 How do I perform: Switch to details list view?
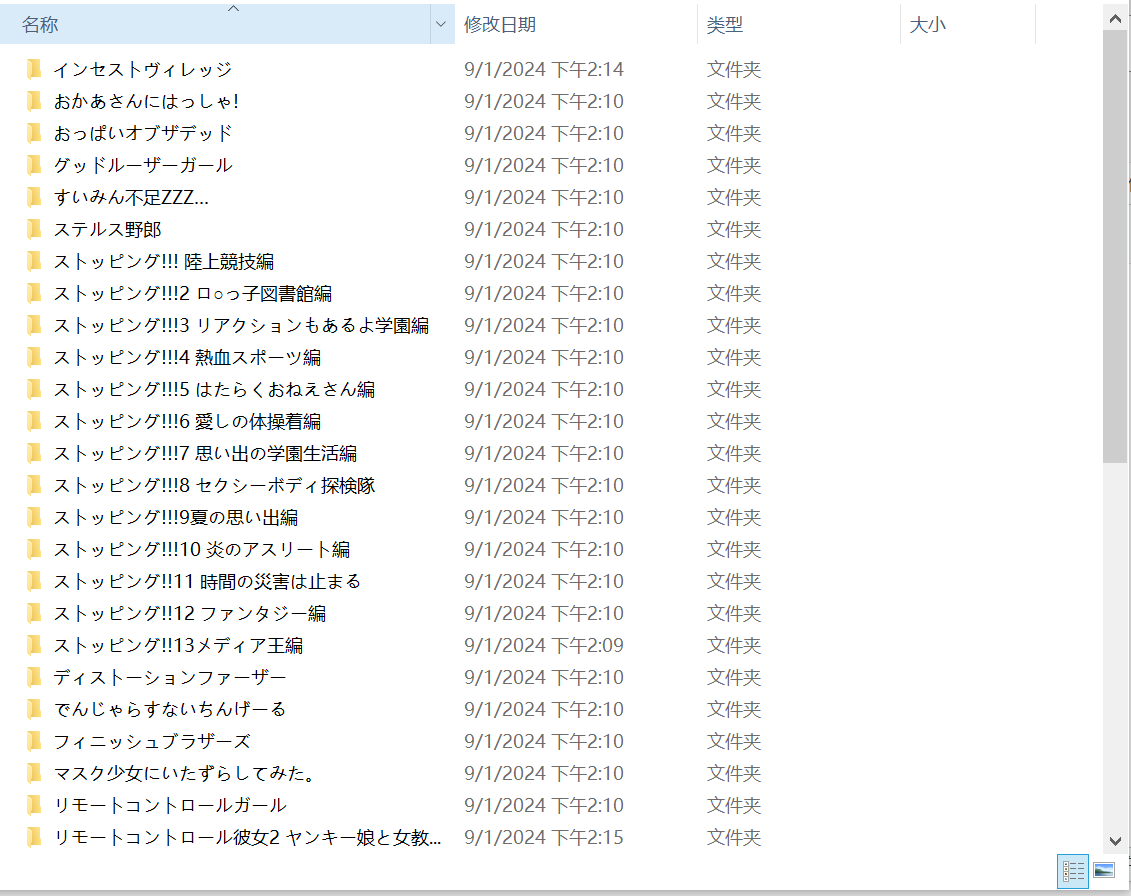(1073, 871)
